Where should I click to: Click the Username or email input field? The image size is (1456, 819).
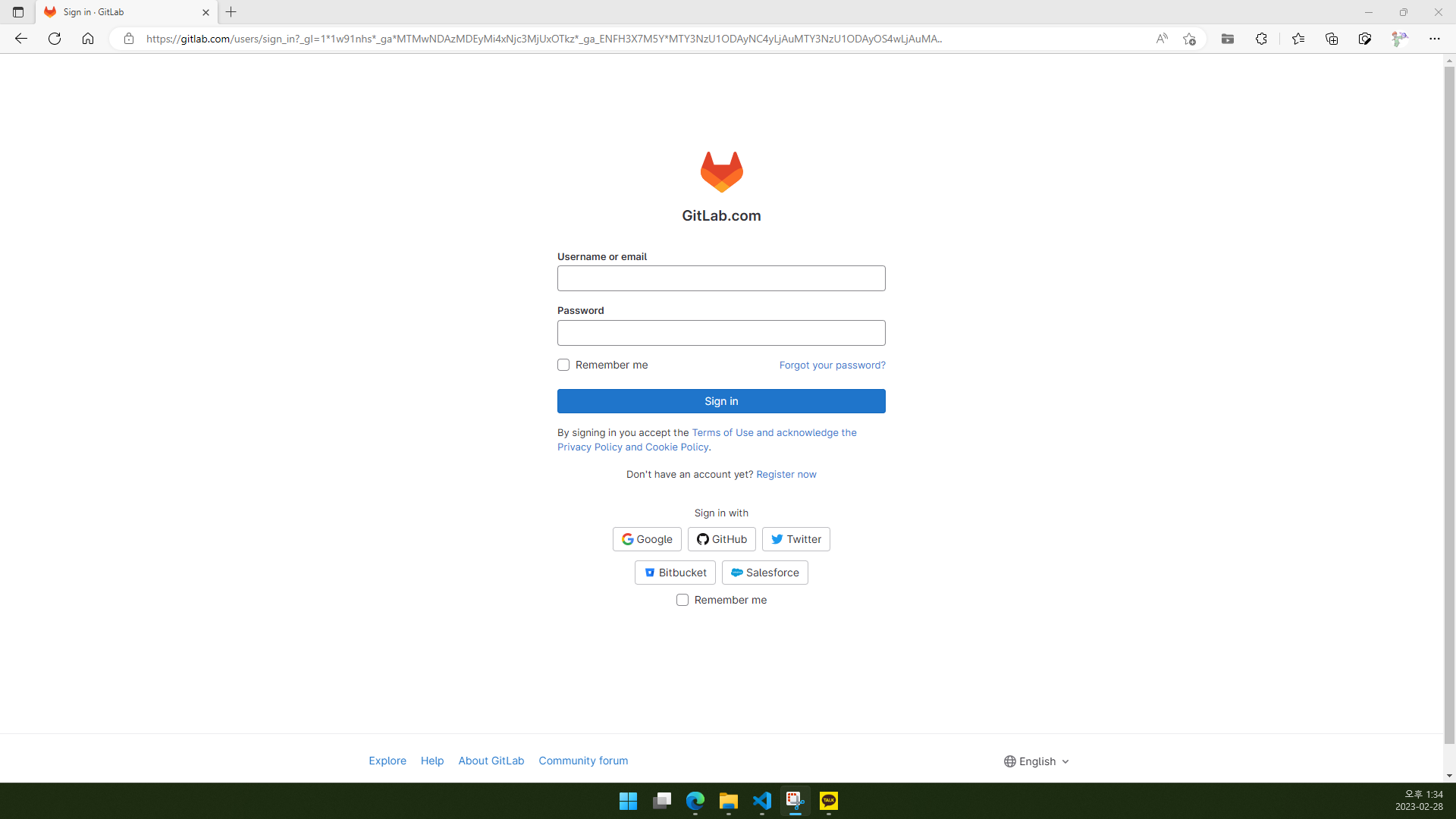(721, 278)
